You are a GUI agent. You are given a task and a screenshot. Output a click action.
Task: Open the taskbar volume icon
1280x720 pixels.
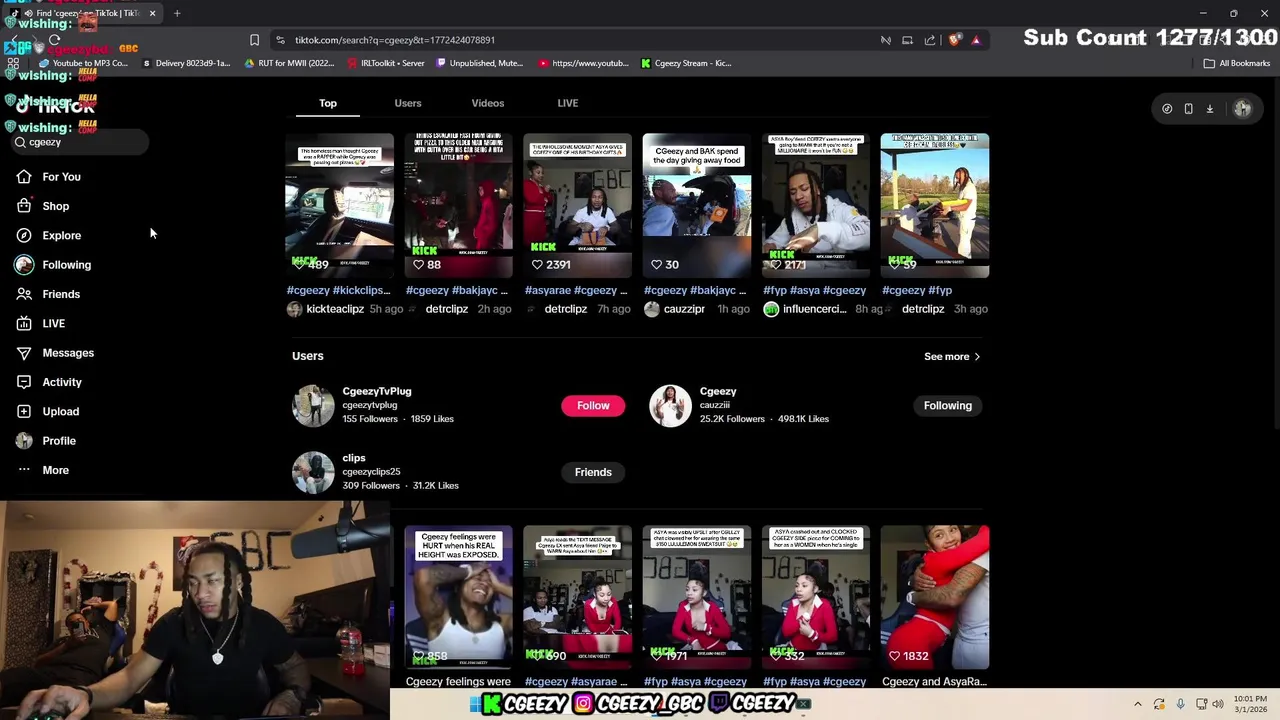point(1218,704)
